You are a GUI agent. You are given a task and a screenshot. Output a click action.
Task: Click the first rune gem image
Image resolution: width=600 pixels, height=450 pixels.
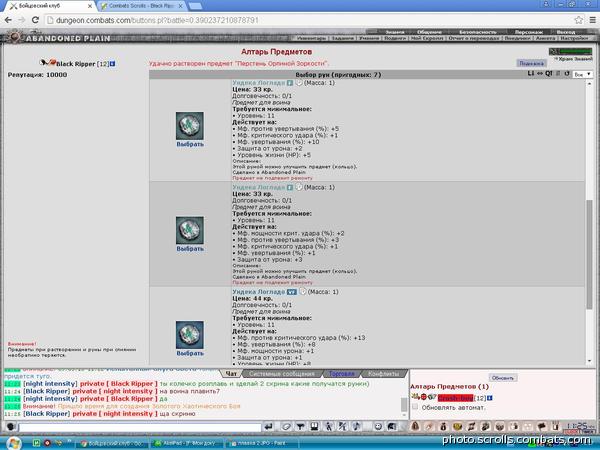point(190,126)
